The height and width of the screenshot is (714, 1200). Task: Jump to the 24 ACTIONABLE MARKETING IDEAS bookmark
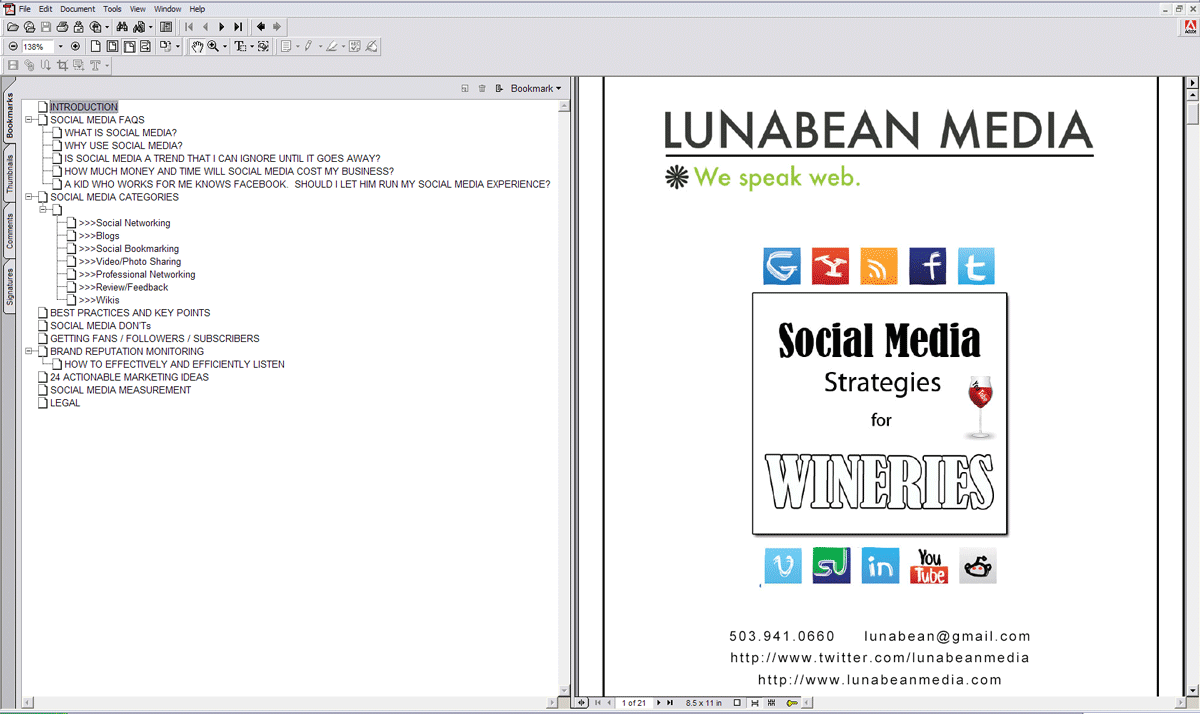pyautogui.click(x=130, y=377)
